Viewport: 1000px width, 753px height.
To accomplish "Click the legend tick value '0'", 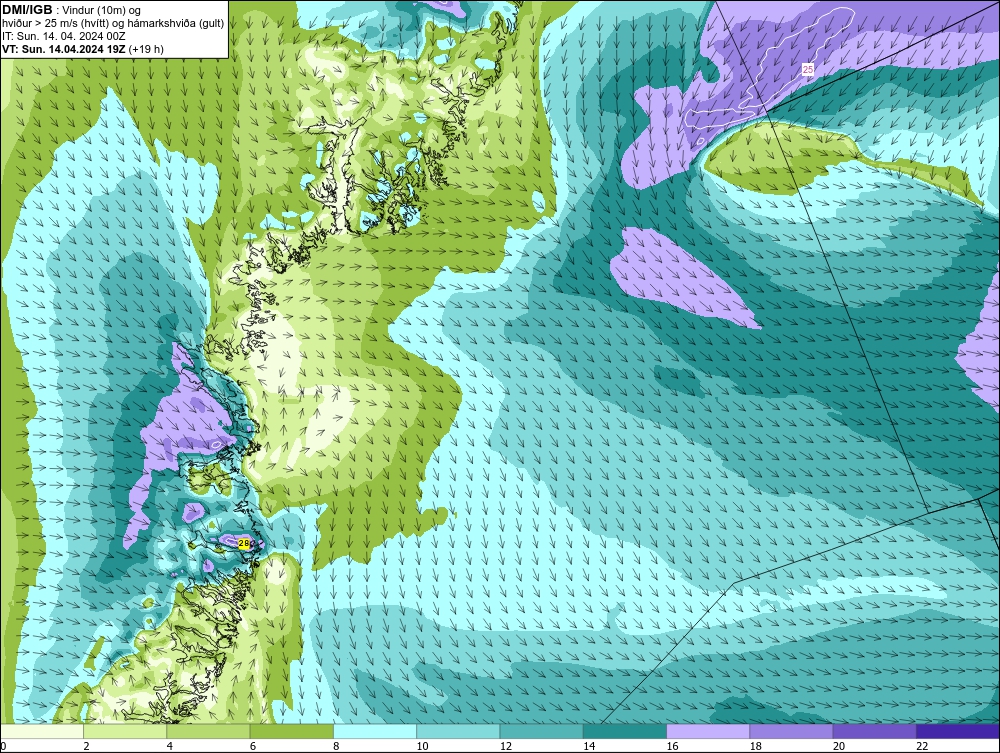I will [x=3, y=746].
